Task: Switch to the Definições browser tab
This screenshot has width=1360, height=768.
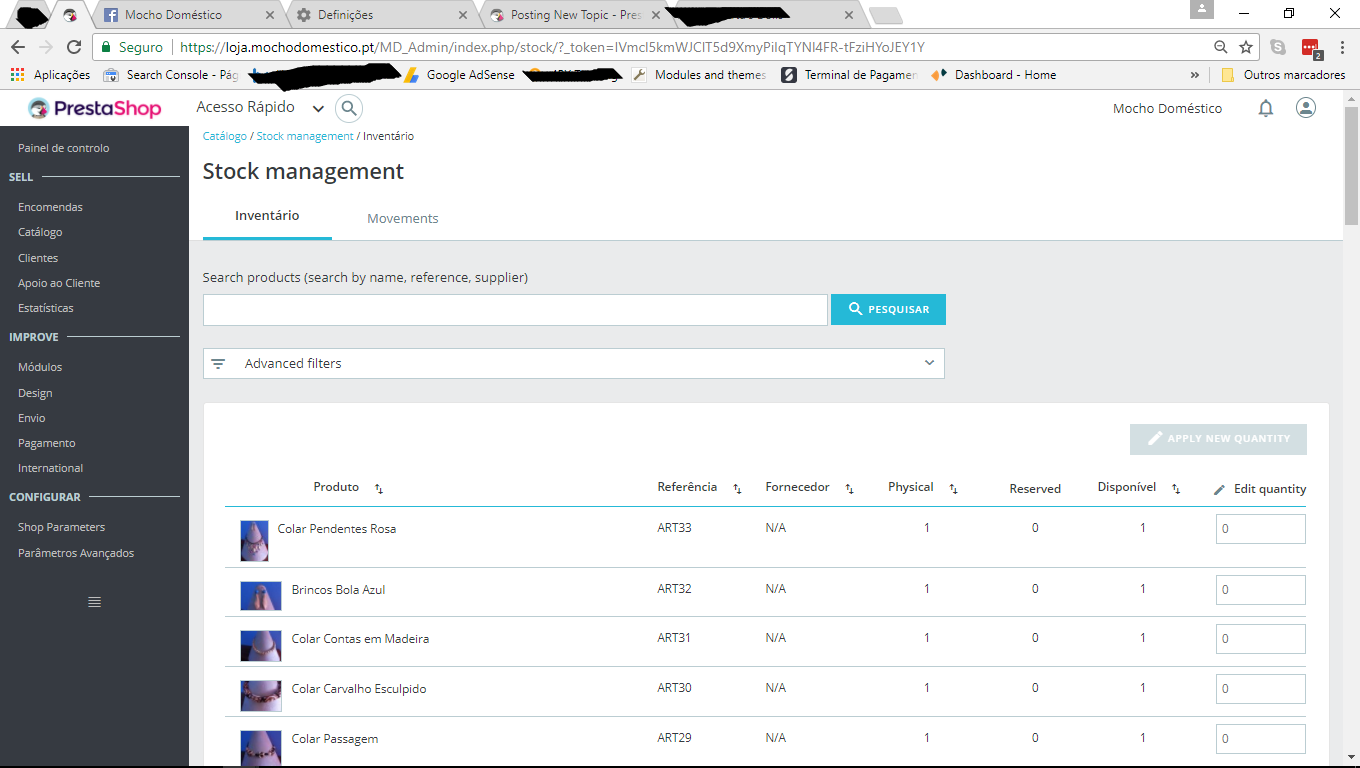Action: (381, 15)
